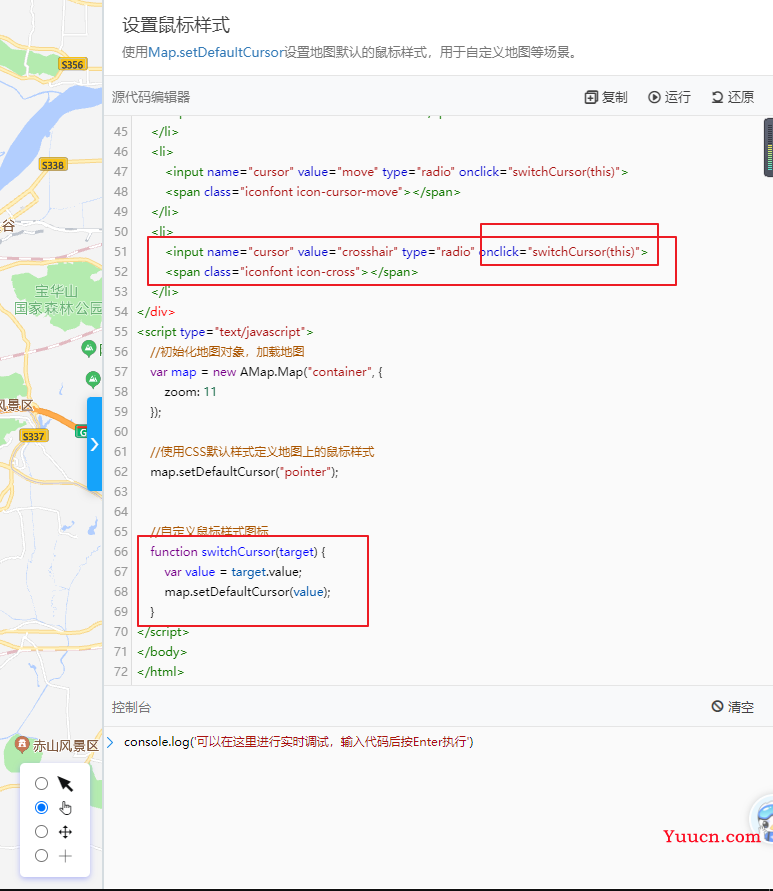Screen dimensions: 773x891
Task: Click the 源代码编辑器 panel title
Action: 151,97
